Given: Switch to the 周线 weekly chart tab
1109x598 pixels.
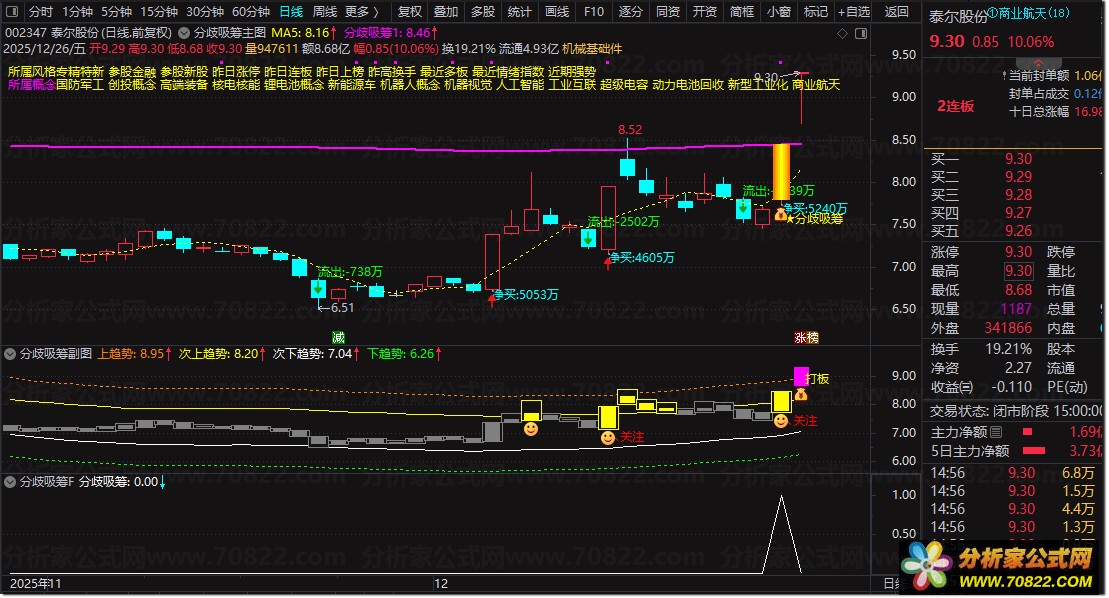Looking at the screenshot, I should (x=325, y=11).
